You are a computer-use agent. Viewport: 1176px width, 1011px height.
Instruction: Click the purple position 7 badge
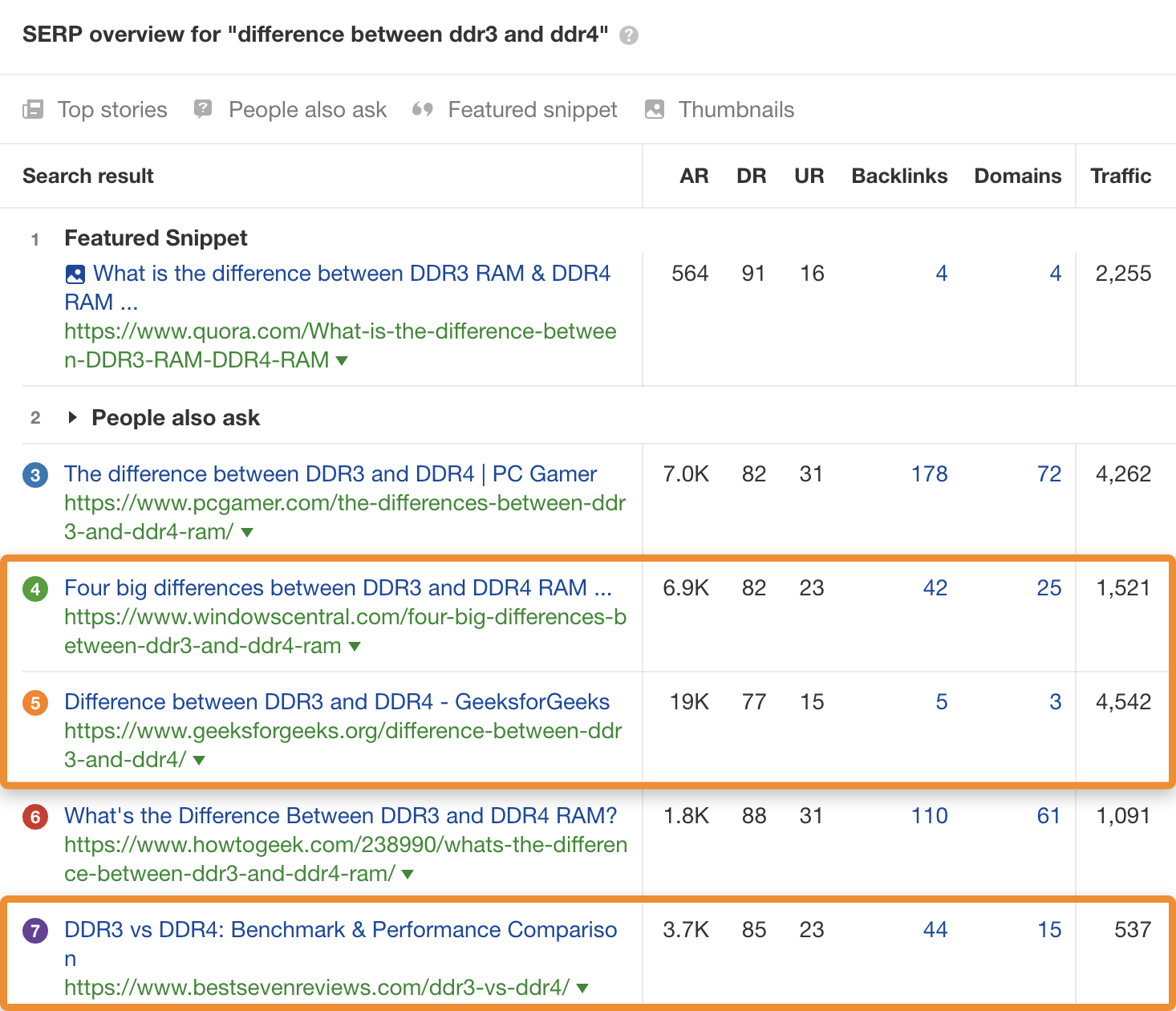[x=35, y=930]
